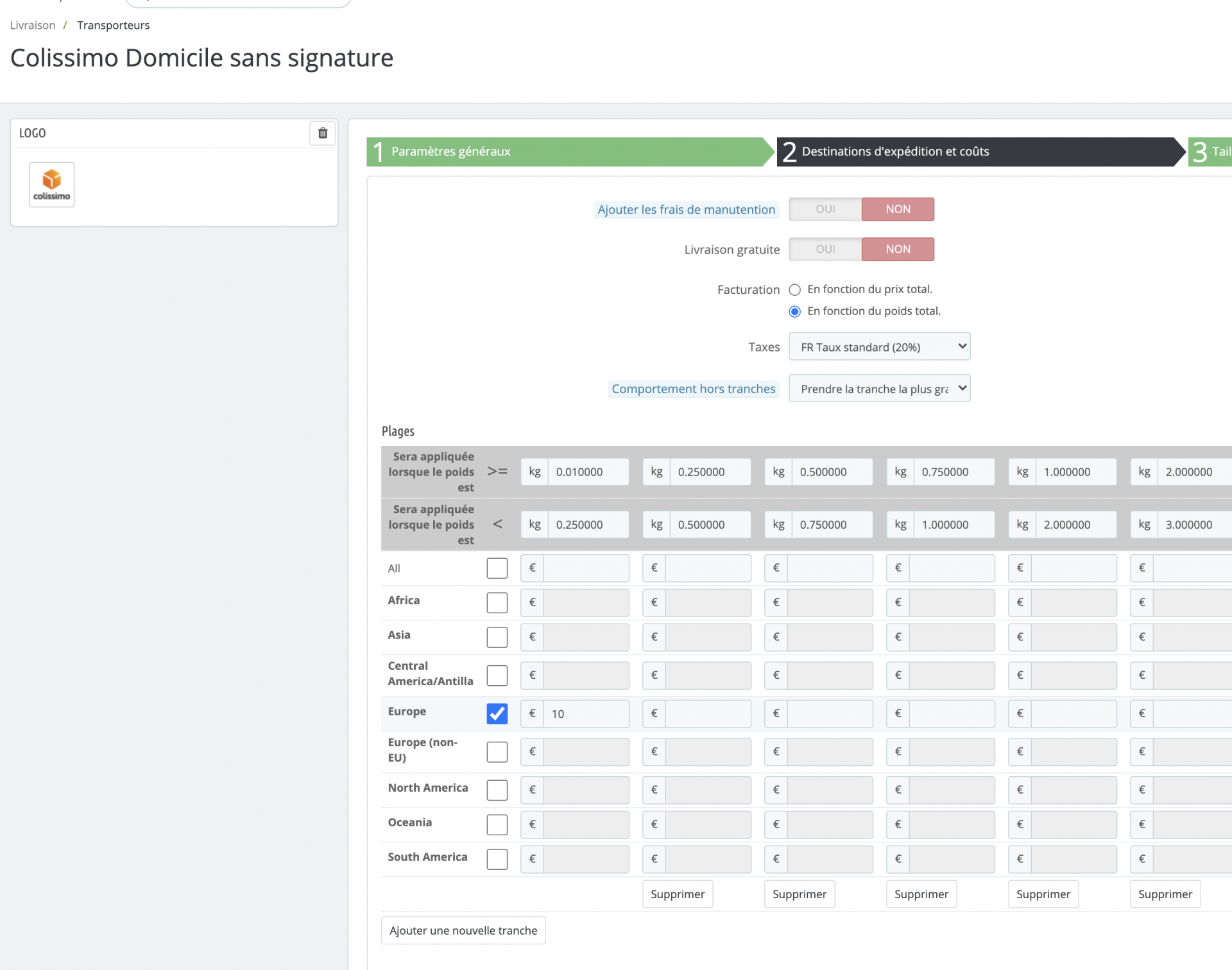This screenshot has height=970, width=1232.
Task: Edit the Europe price field containing 10
Action: (x=585, y=713)
